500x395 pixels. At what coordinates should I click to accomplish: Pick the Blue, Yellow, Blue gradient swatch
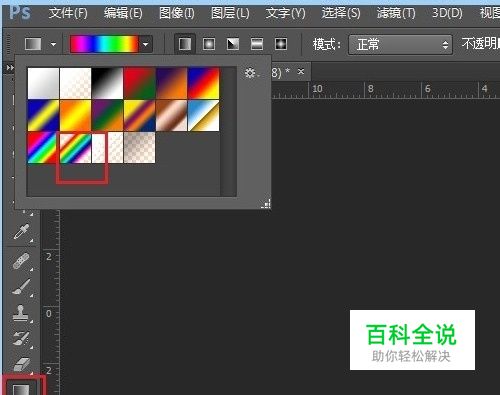coord(43,115)
